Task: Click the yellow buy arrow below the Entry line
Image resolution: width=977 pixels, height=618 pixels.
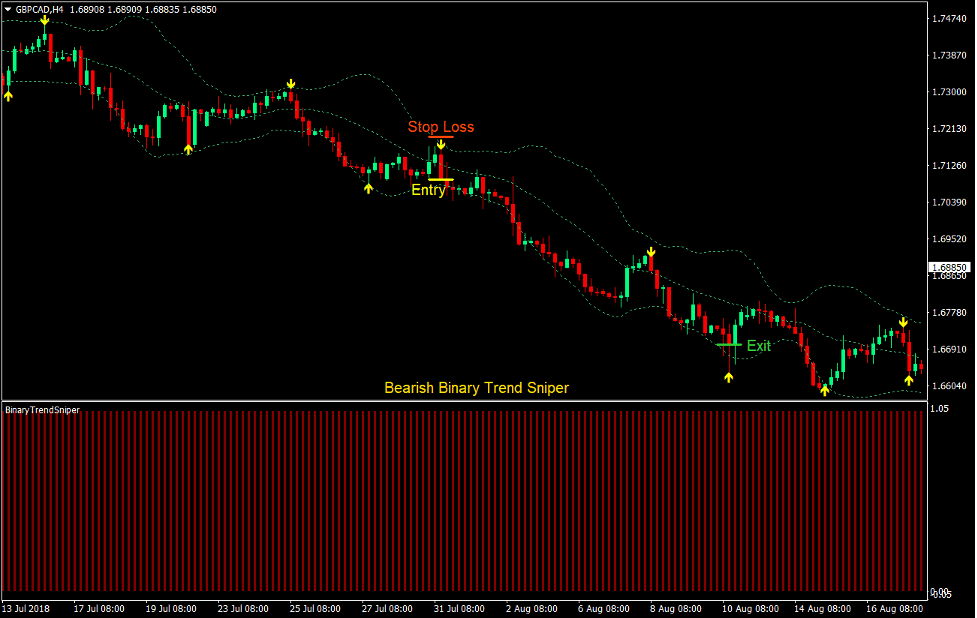Action: 367,188
